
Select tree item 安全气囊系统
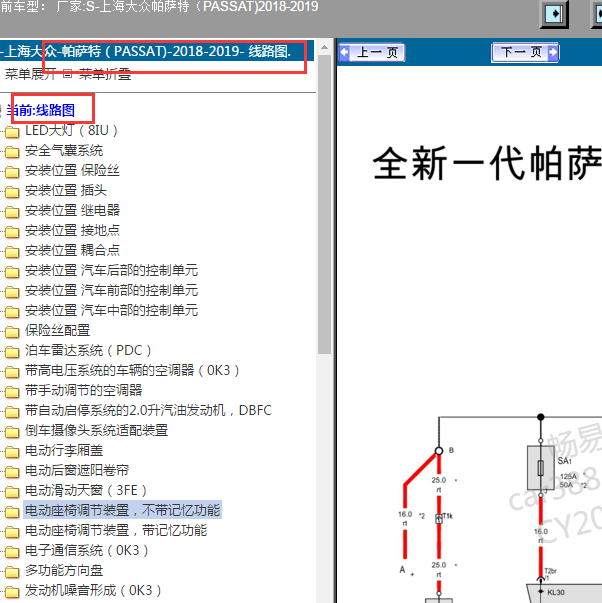point(64,150)
